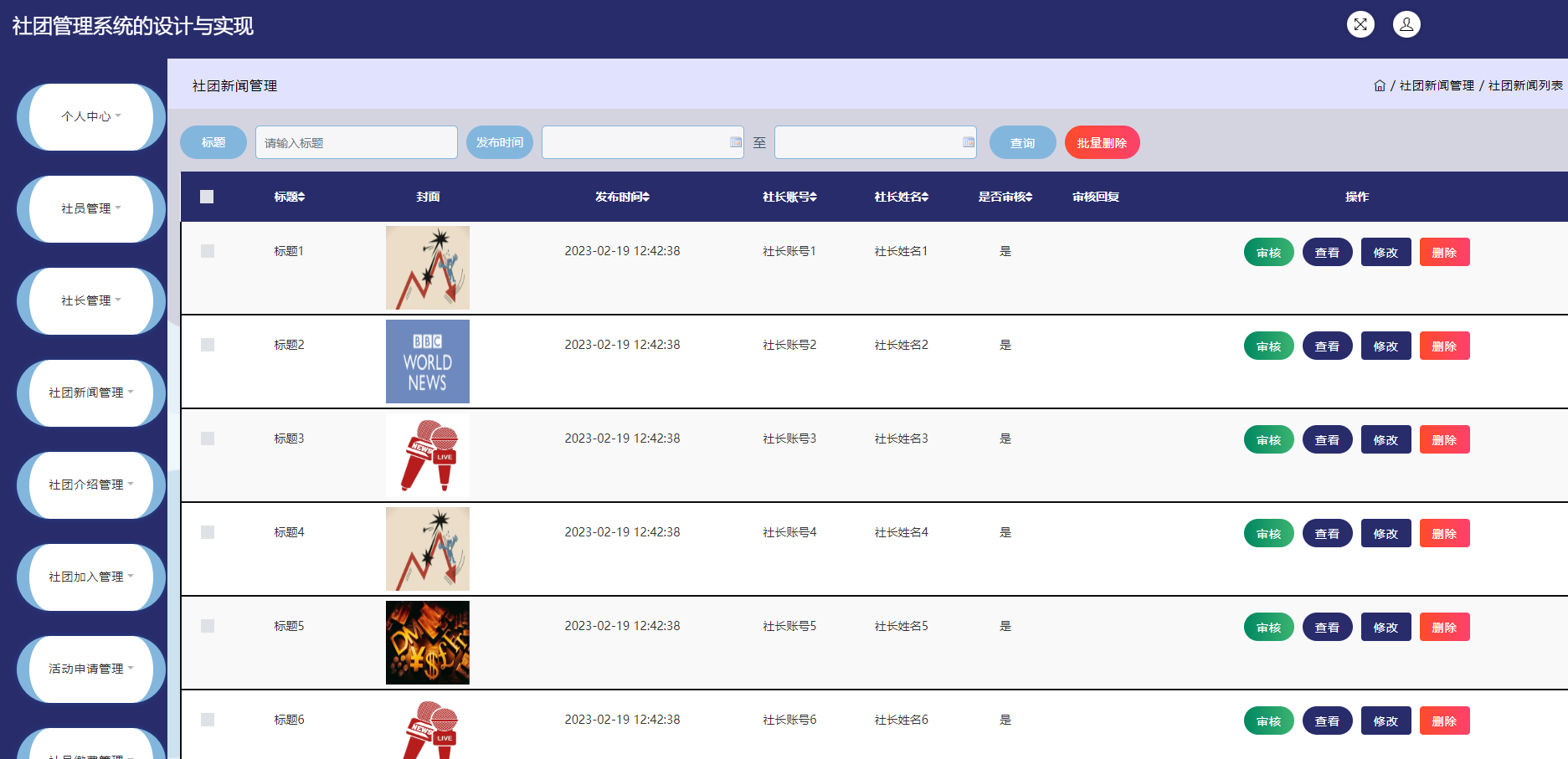Image resolution: width=1568 pixels, height=759 pixels.
Task: Expand the 个人中心 sidebar menu
Action: (x=91, y=117)
